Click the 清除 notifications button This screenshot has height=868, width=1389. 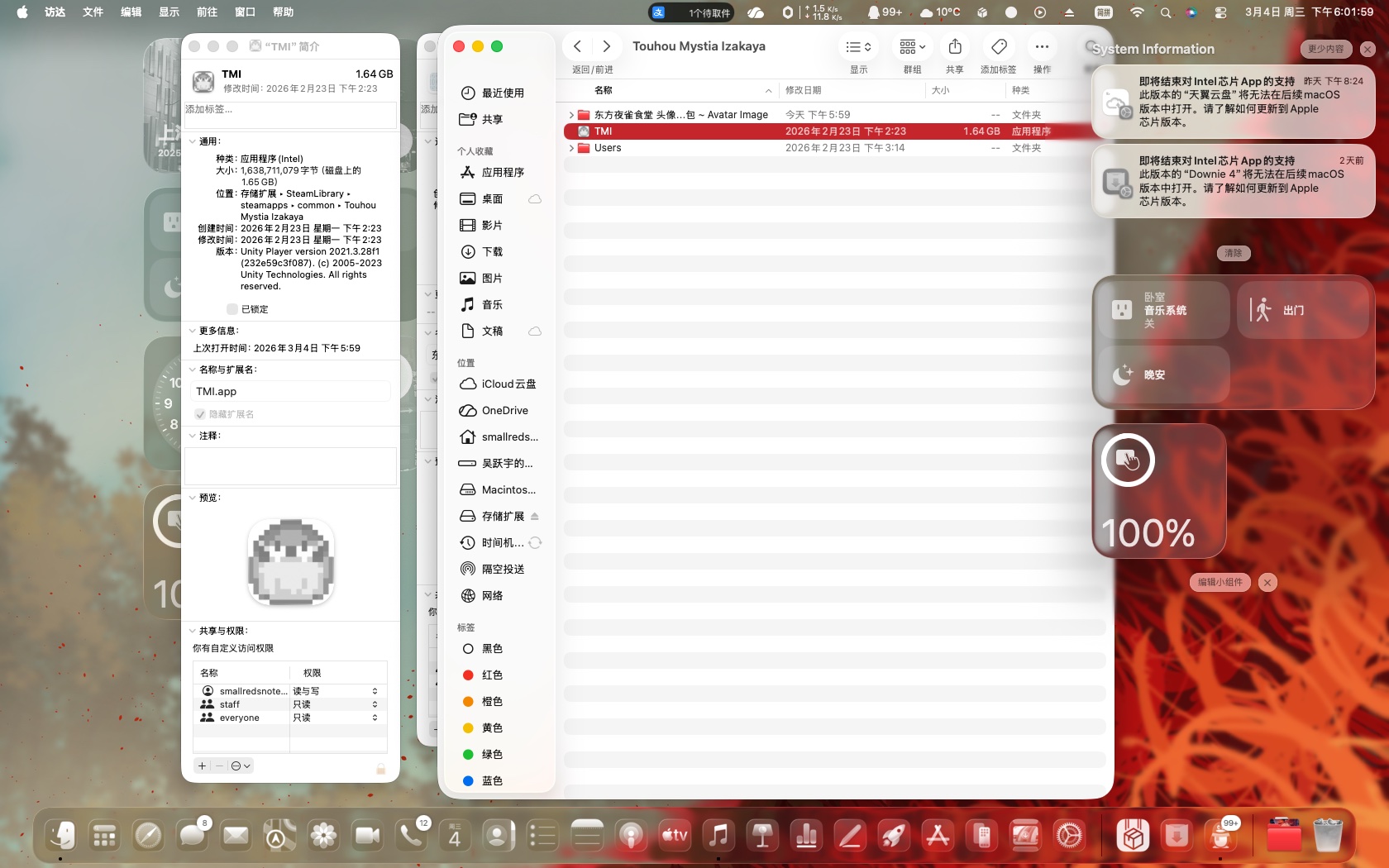pyautogui.click(x=1233, y=253)
